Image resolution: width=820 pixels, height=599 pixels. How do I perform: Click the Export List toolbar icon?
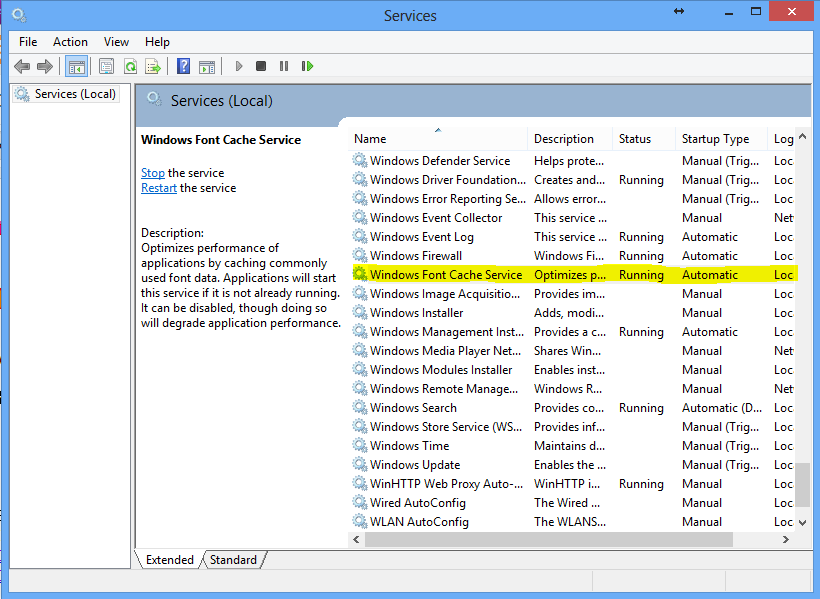coord(153,66)
